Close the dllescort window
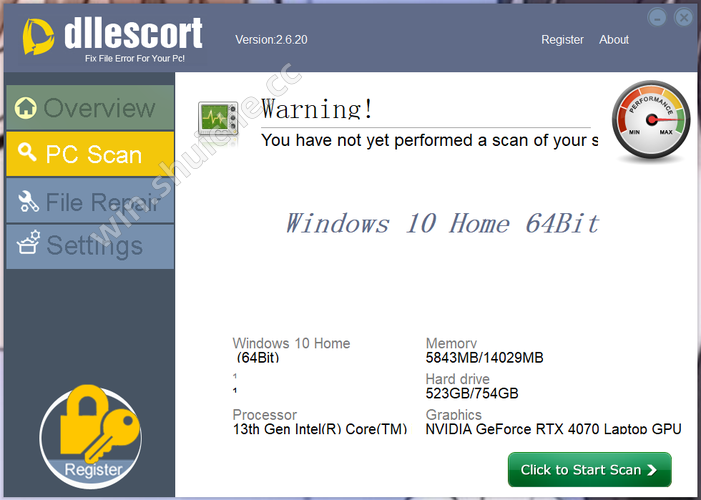701x500 pixels. [684, 18]
